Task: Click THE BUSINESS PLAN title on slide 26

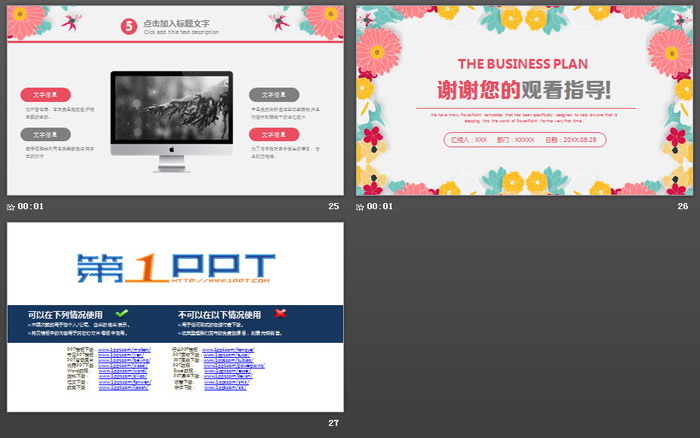Action: click(523, 63)
